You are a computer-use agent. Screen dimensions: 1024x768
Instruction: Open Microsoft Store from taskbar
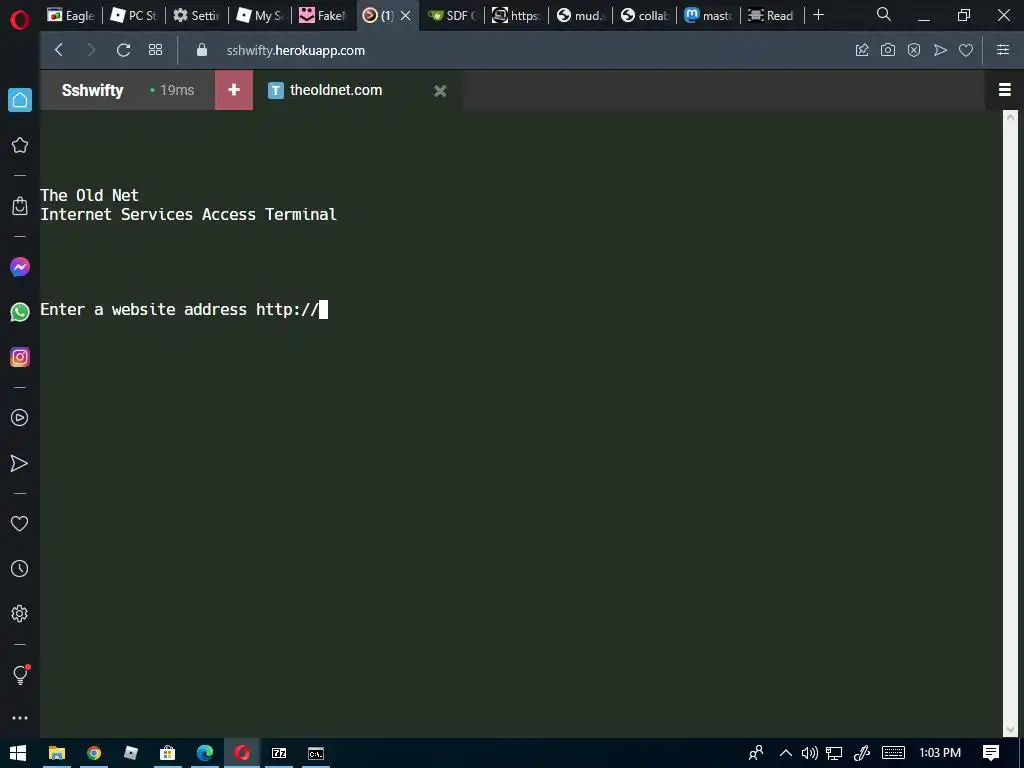(168, 753)
